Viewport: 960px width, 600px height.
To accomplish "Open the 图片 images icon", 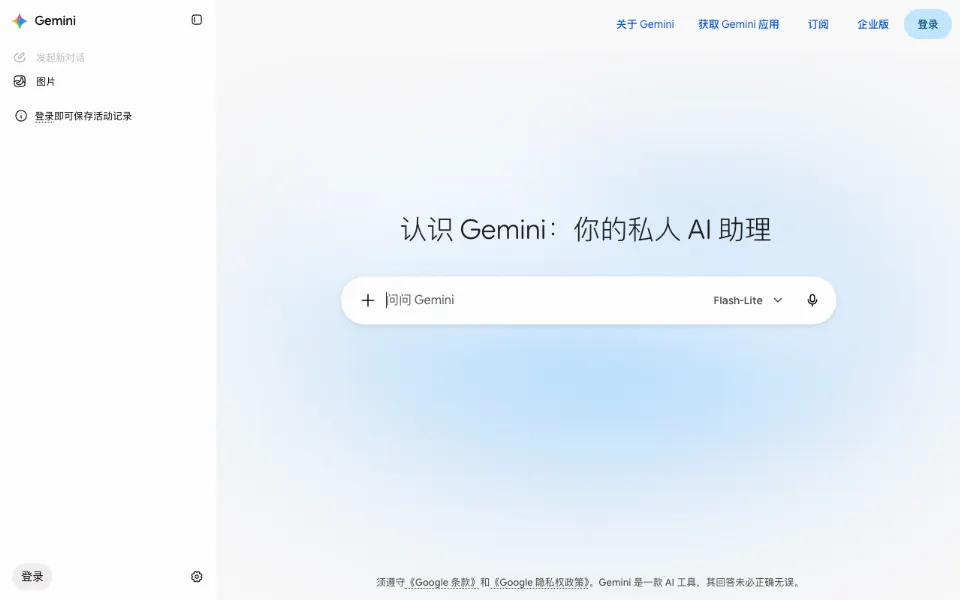I will [x=20, y=81].
